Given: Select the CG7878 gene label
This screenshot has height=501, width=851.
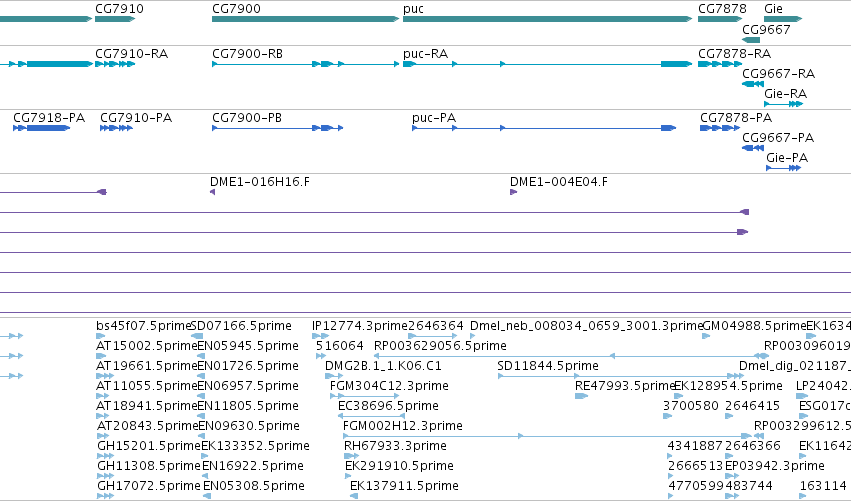Looking at the screenshot, I should click(722, 9).
